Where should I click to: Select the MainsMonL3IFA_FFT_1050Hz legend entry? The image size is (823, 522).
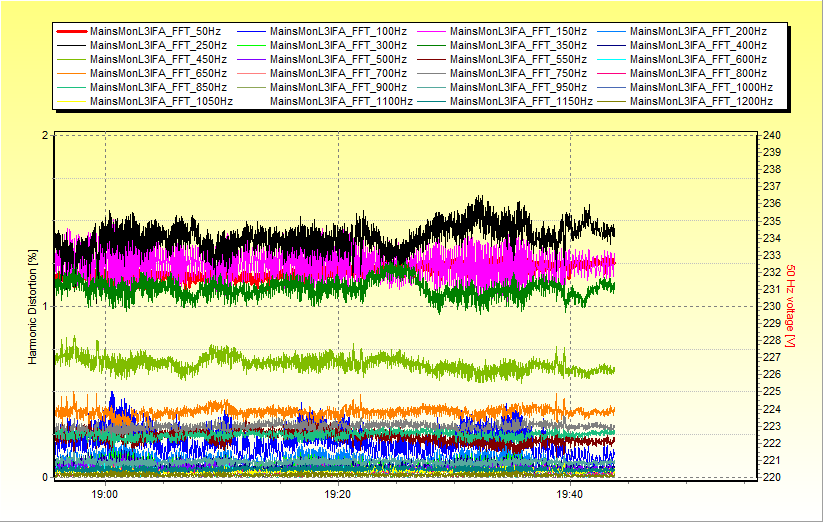[x=161, y=101]
